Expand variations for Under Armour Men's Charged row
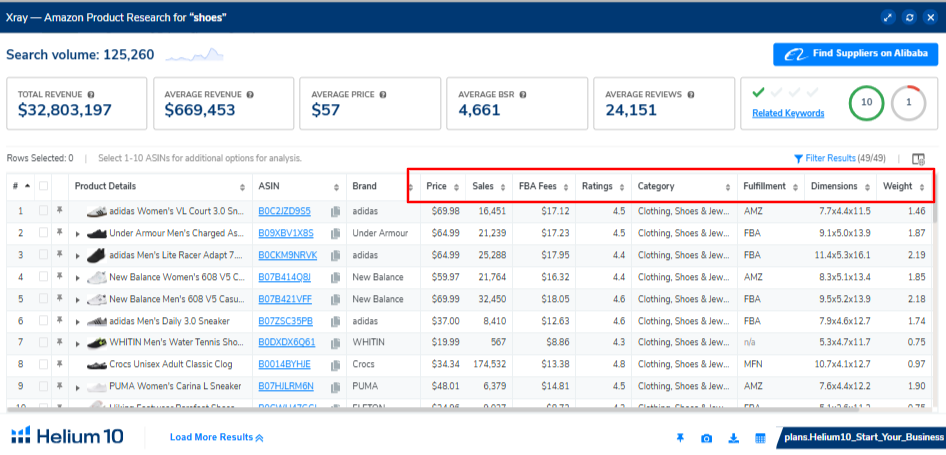 78,234
